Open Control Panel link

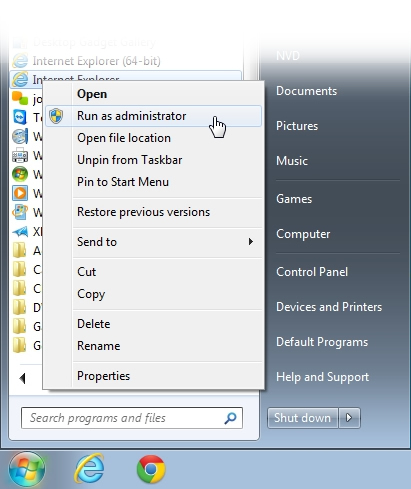[x=312, y=272]
